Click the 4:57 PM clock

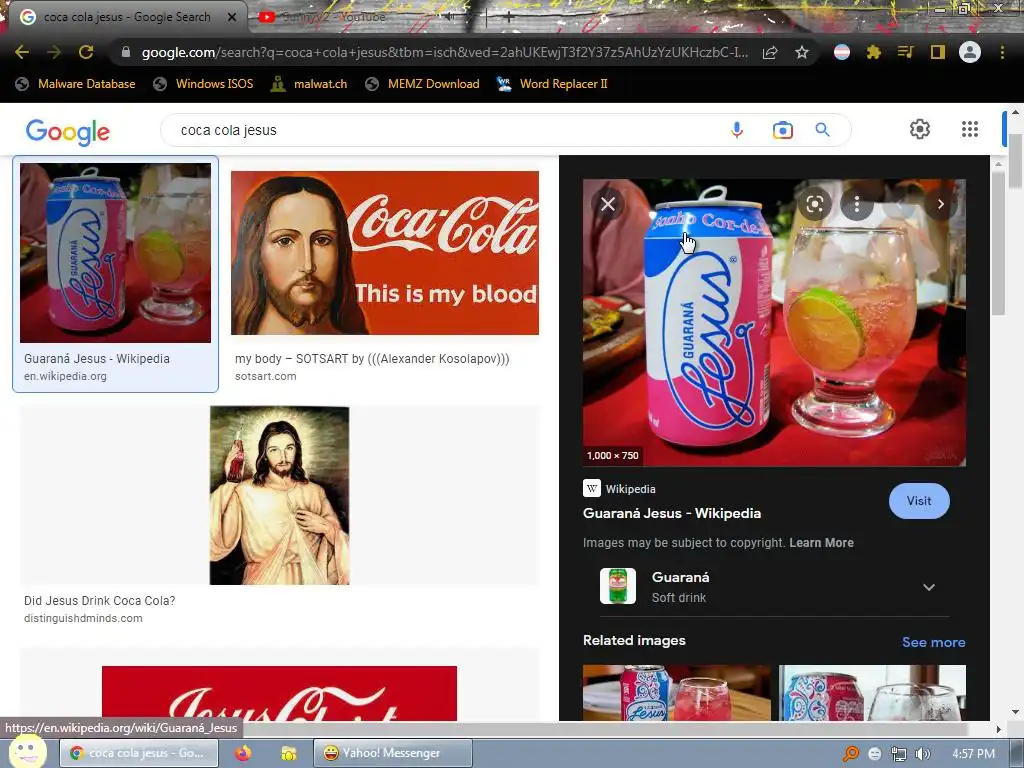(x=973, y=754)
